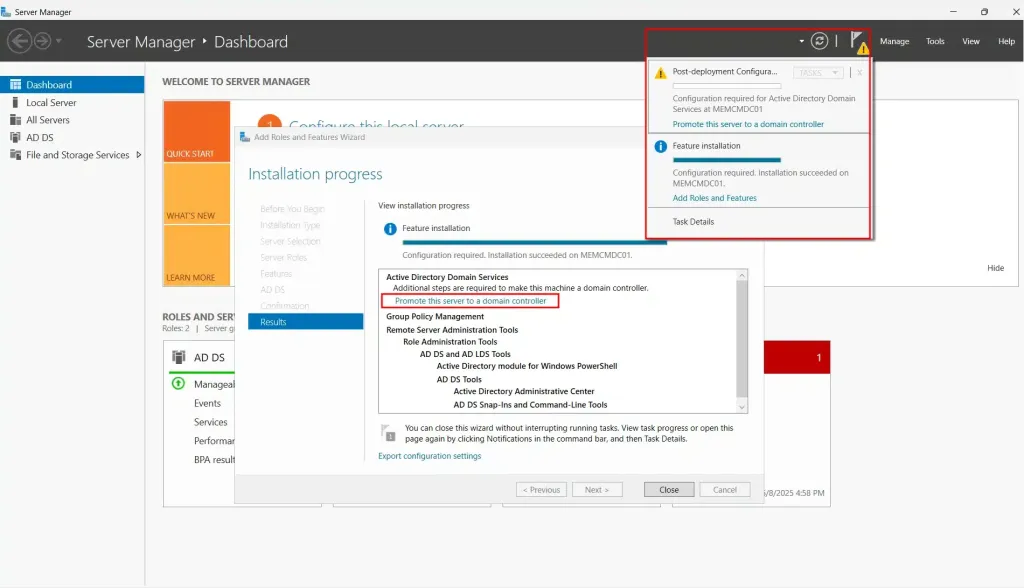Open Task Details in notifications
The width and height of the screenshot is (1024, 588).
693,221
